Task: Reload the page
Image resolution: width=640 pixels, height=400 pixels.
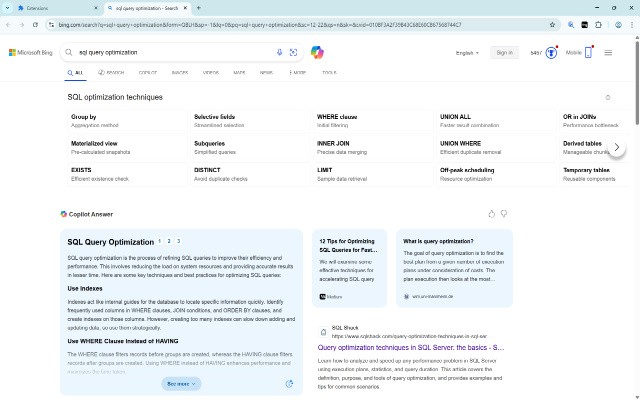Action: 36,25
